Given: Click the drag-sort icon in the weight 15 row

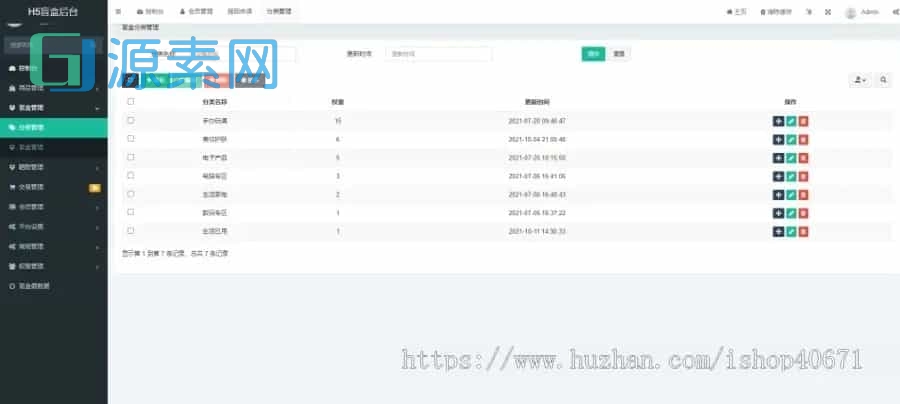Looking at the screenshot, I should click(778, 121).
